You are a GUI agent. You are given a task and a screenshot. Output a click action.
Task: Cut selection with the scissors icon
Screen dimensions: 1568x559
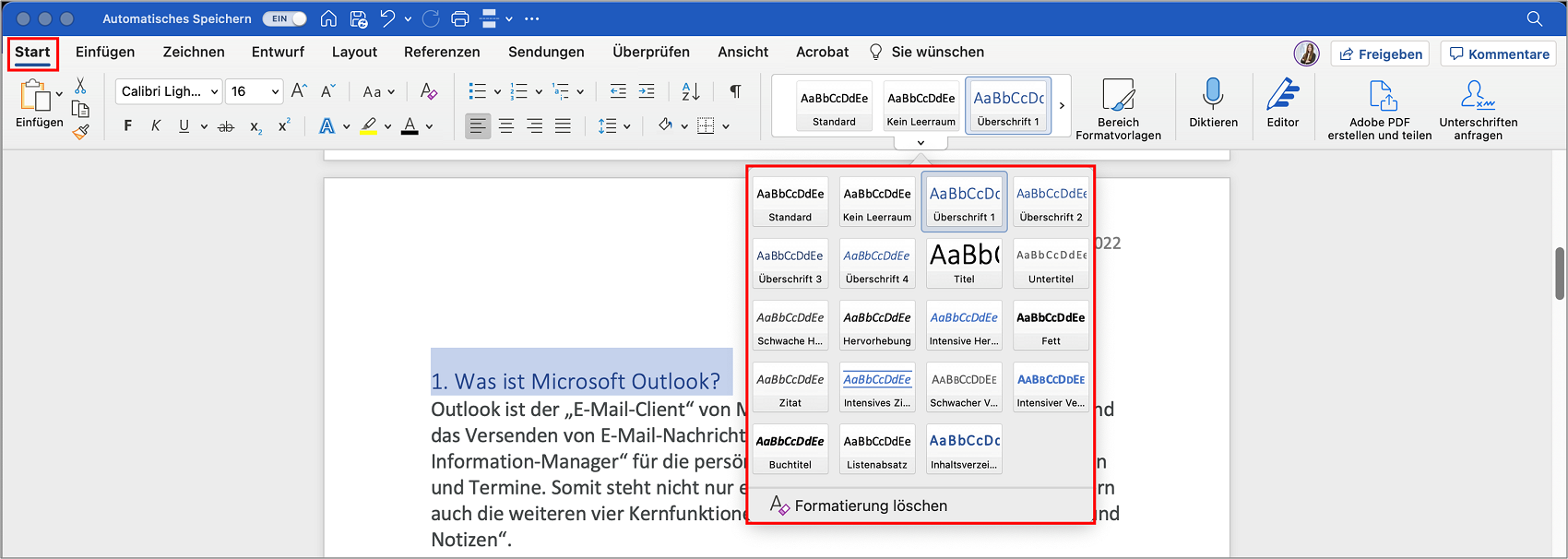[x=80, y=86]
